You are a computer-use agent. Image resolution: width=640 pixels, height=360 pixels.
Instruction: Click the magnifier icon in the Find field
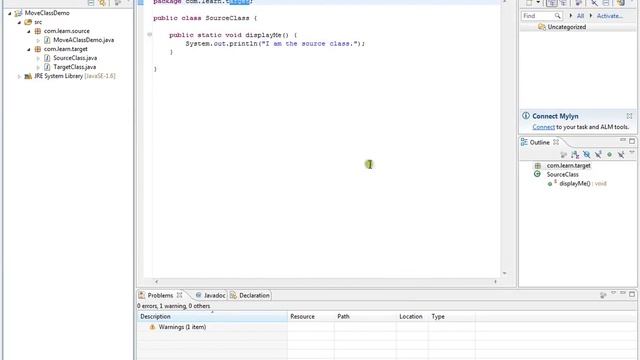click(x=557, y=16)
